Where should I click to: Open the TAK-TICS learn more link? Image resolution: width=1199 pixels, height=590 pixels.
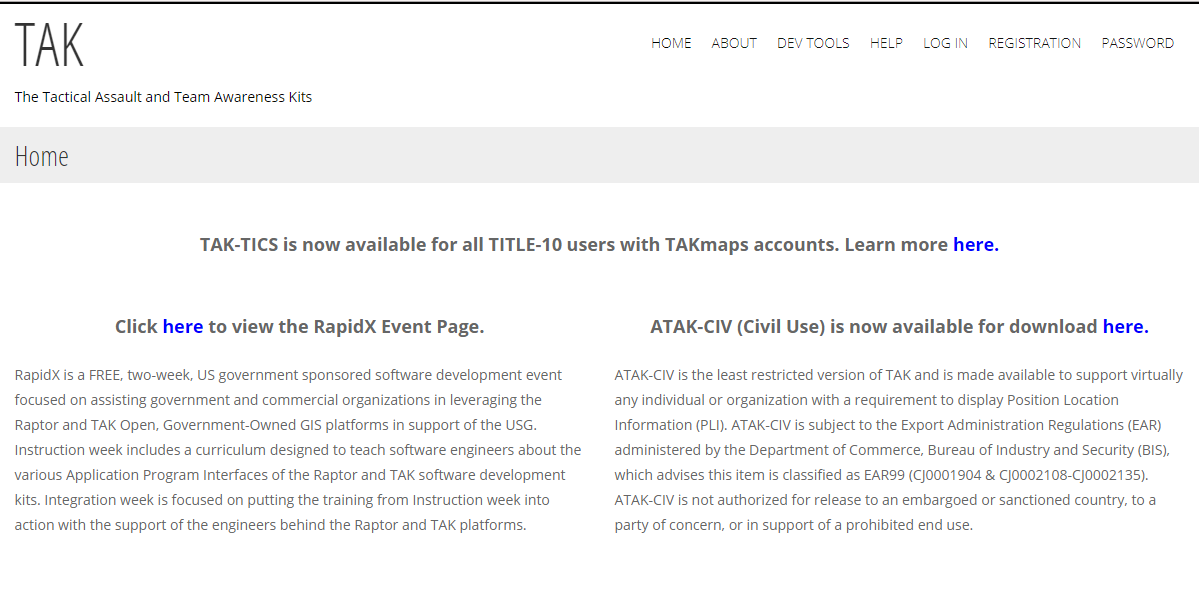[974, 244]
